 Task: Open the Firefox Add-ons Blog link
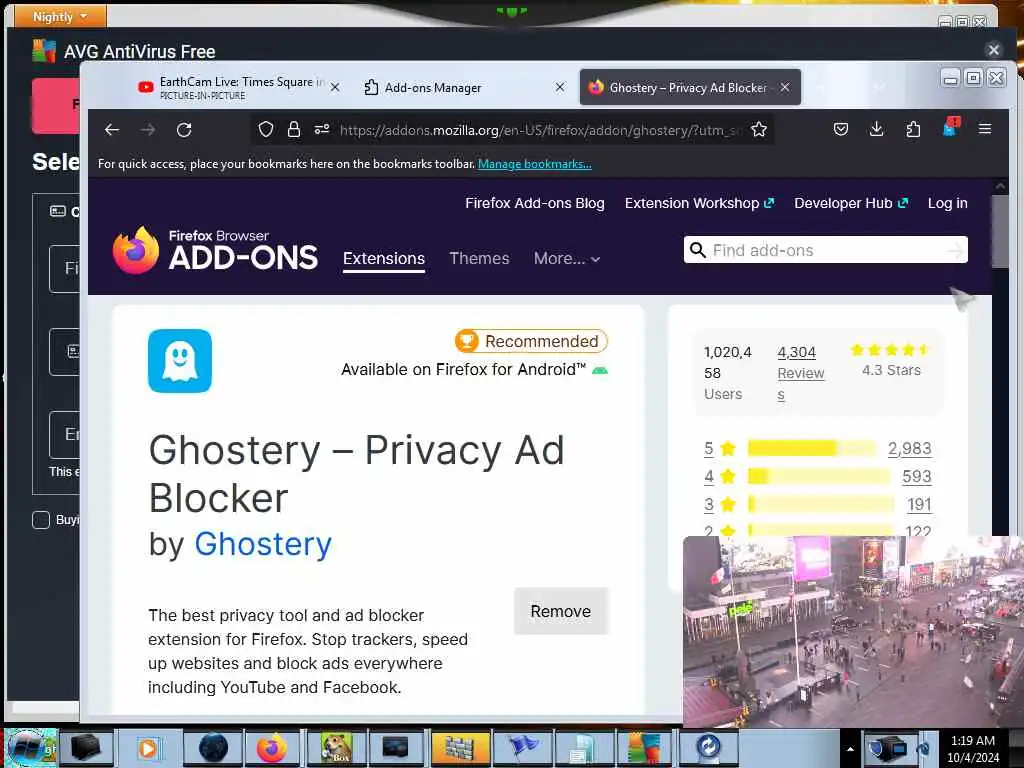[x=535, y=203]
